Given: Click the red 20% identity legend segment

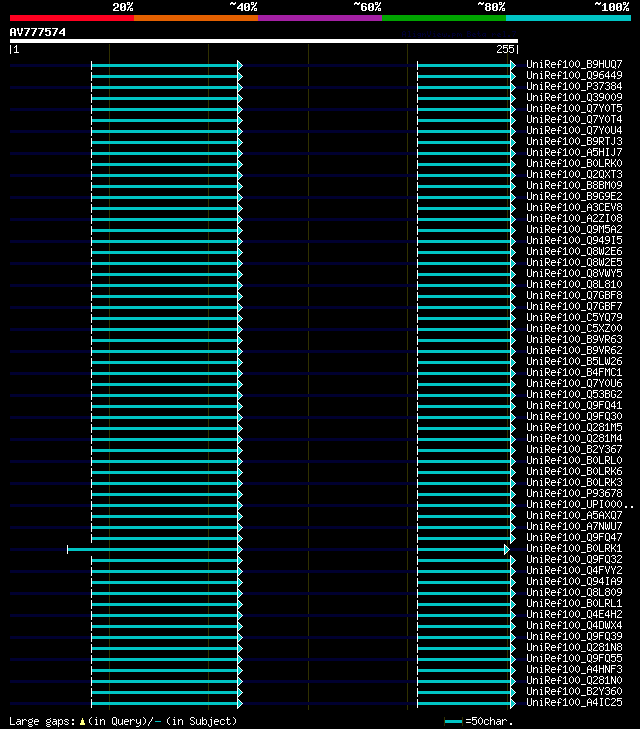Looking at the screenshot, I should [72, 18].
